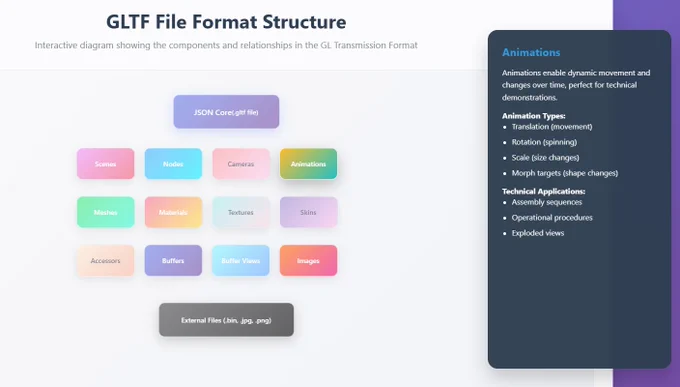Click 'Morph targets (shape changes)' list item
The image size is (680, 387).
(565, 173)
